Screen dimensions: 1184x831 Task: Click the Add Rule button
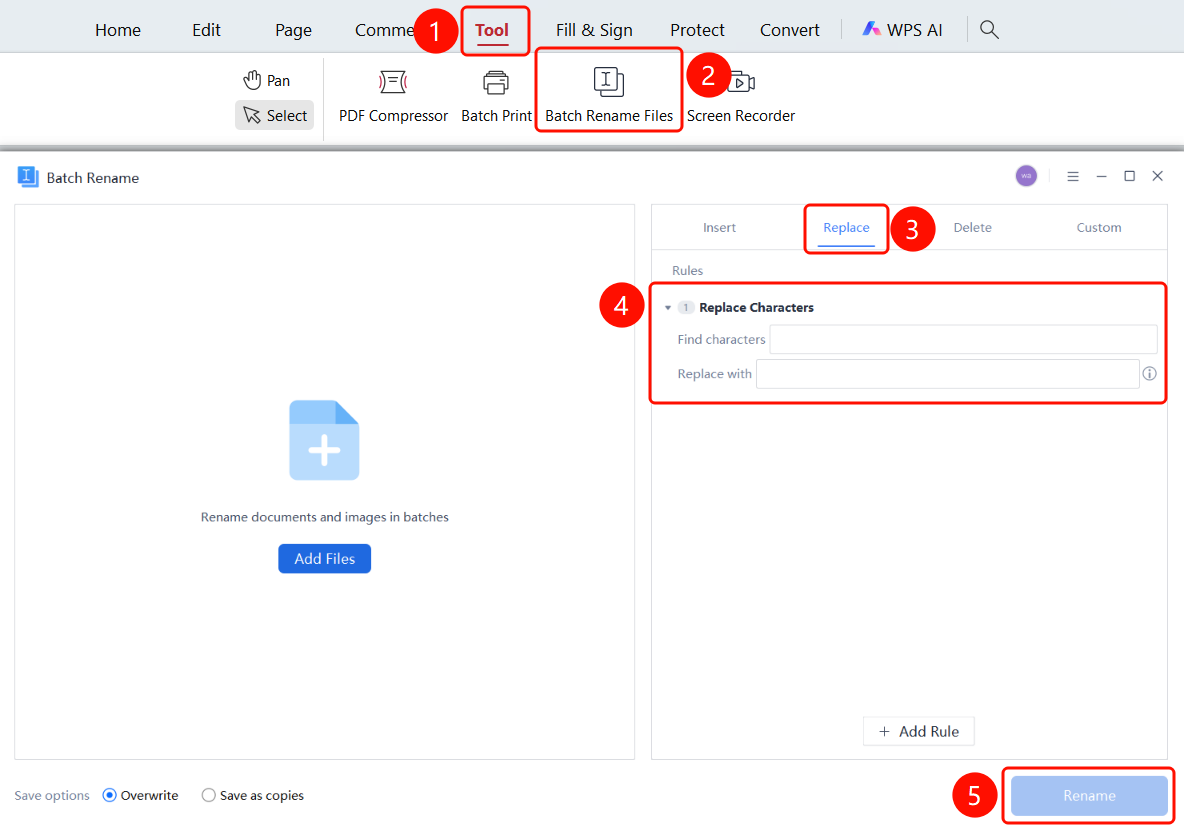coord(918,731)
